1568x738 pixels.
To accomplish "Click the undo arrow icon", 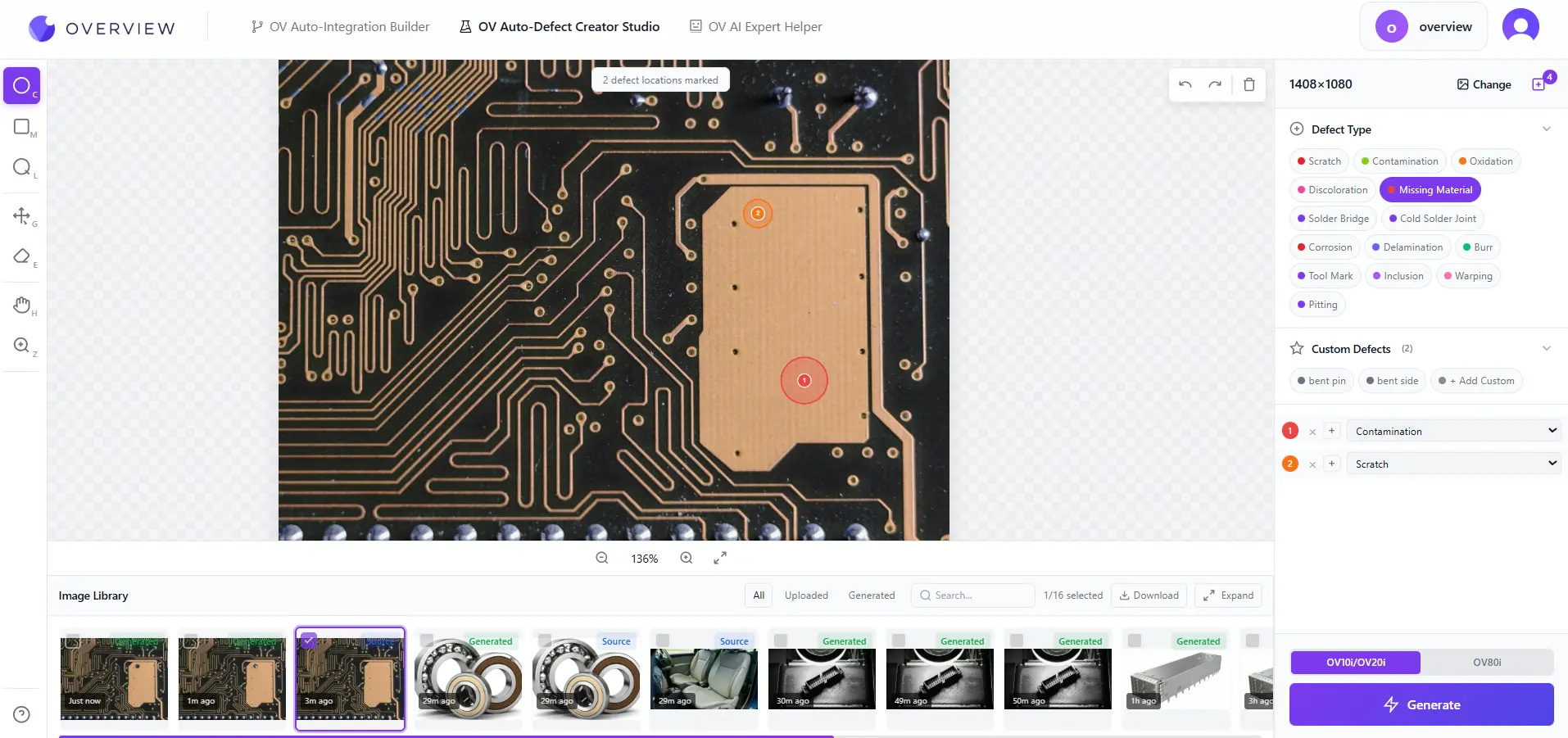I will [1185, 84].
